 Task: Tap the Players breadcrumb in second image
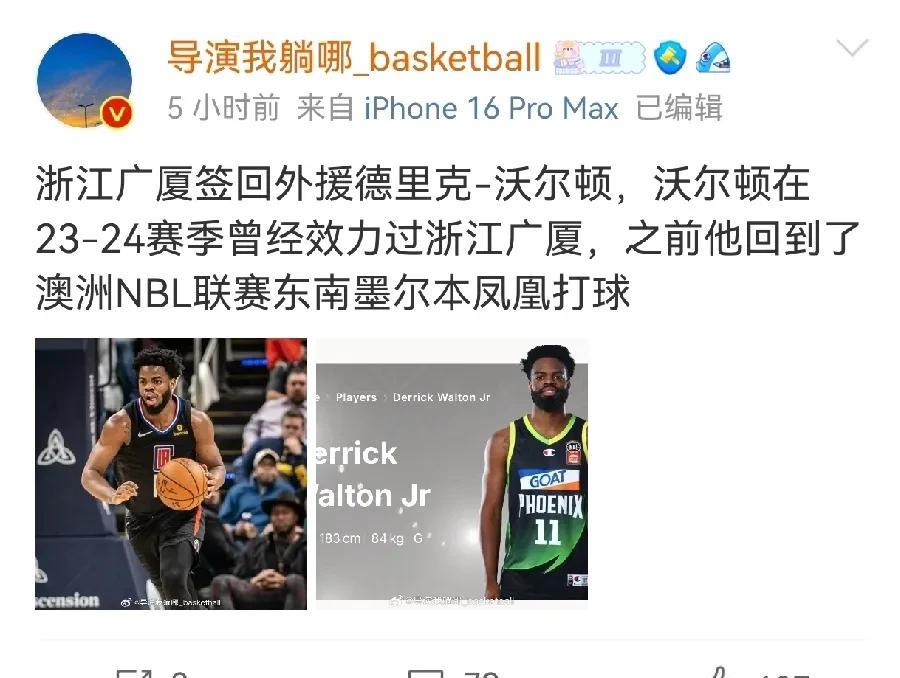(x=356, y=397)
